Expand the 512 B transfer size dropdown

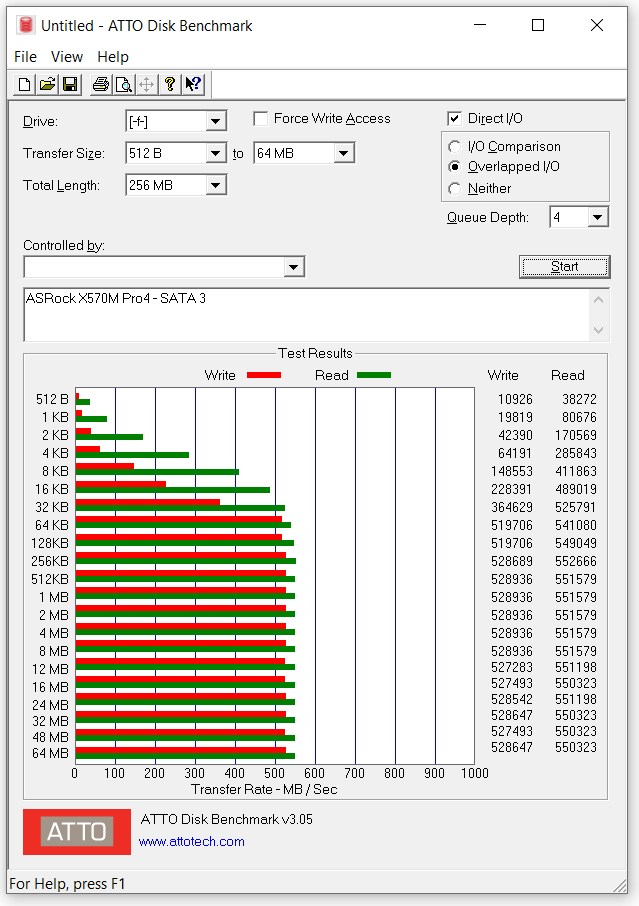[x=216, y=154]
